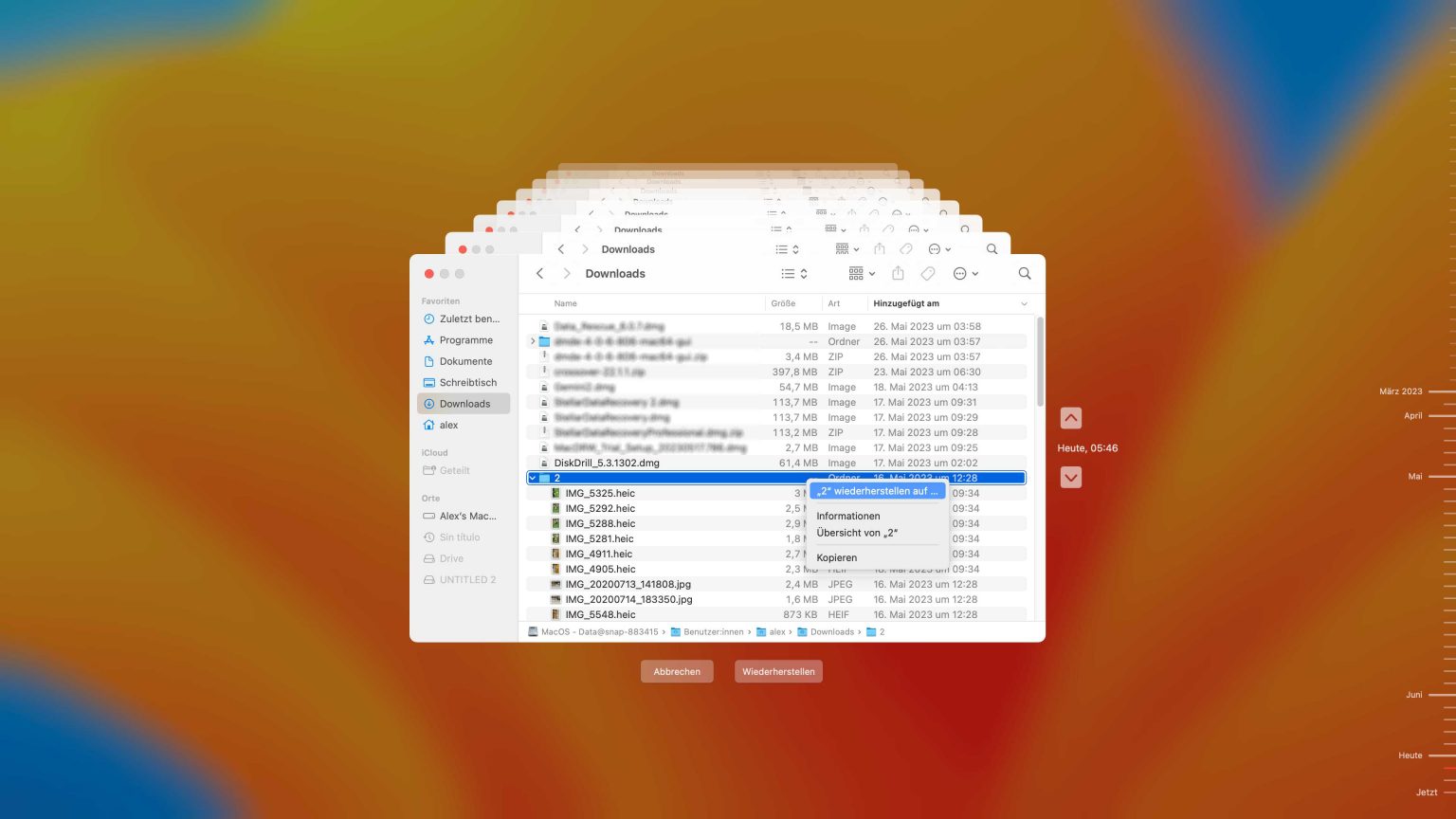Toggle sort order chevron on 'Hinzugefügt am' column

pyautogui.click(x=1024, y=303)
